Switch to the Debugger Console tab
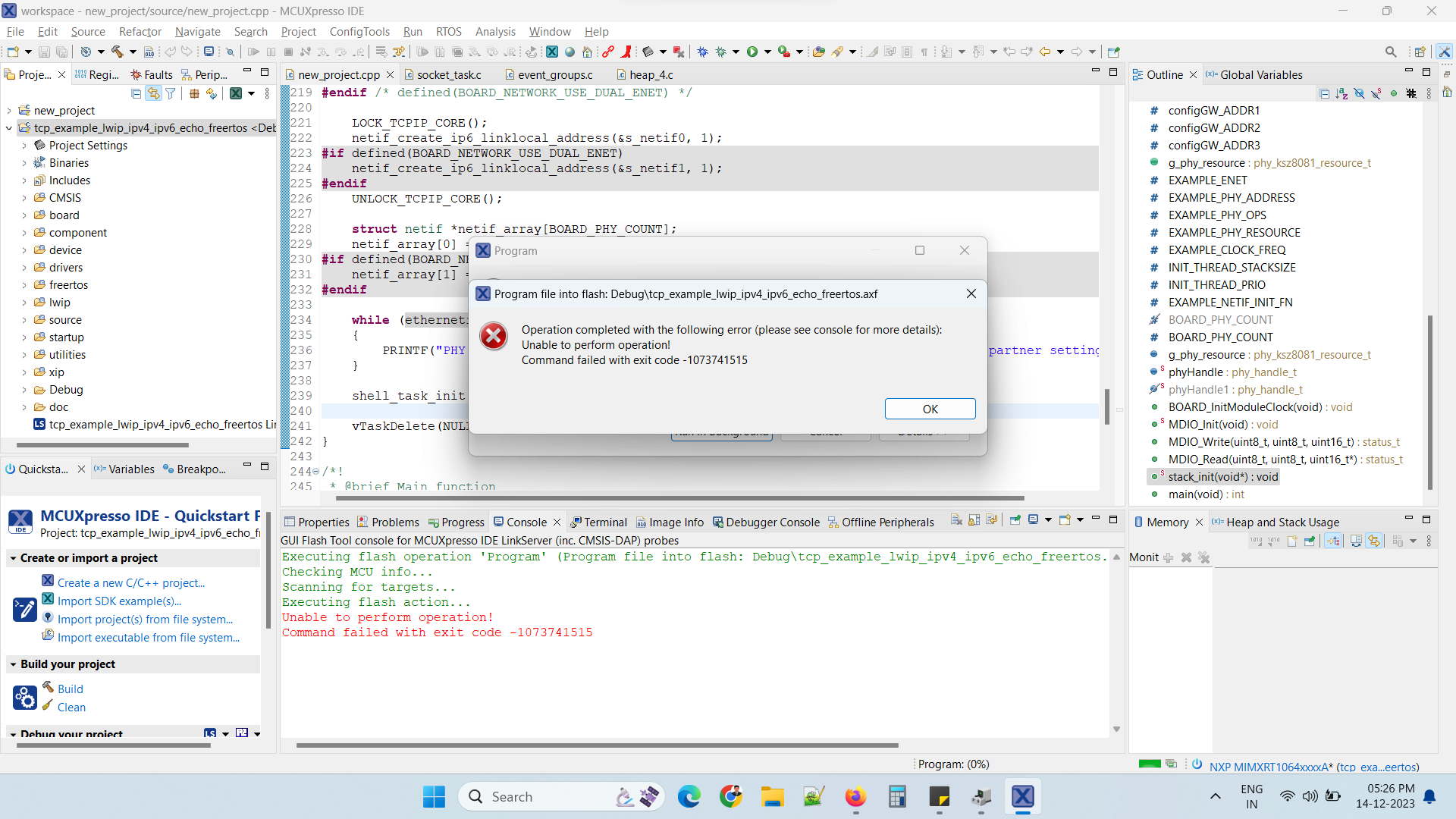 [772, 522]
